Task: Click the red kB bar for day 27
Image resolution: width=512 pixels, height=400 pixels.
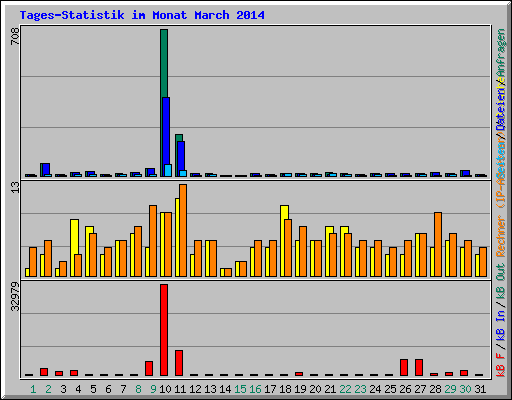Action: point(419,367)
